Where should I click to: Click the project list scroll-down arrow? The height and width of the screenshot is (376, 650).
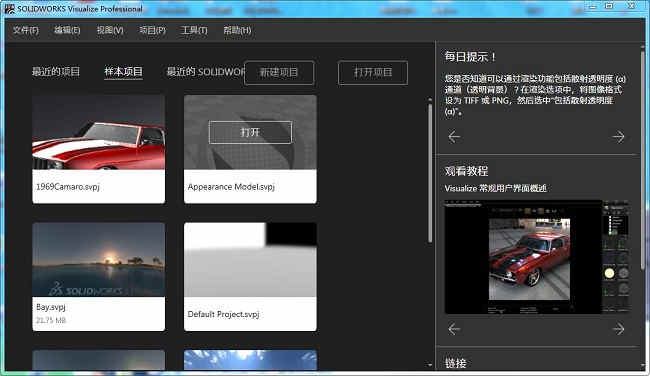[x=430, y=365]
